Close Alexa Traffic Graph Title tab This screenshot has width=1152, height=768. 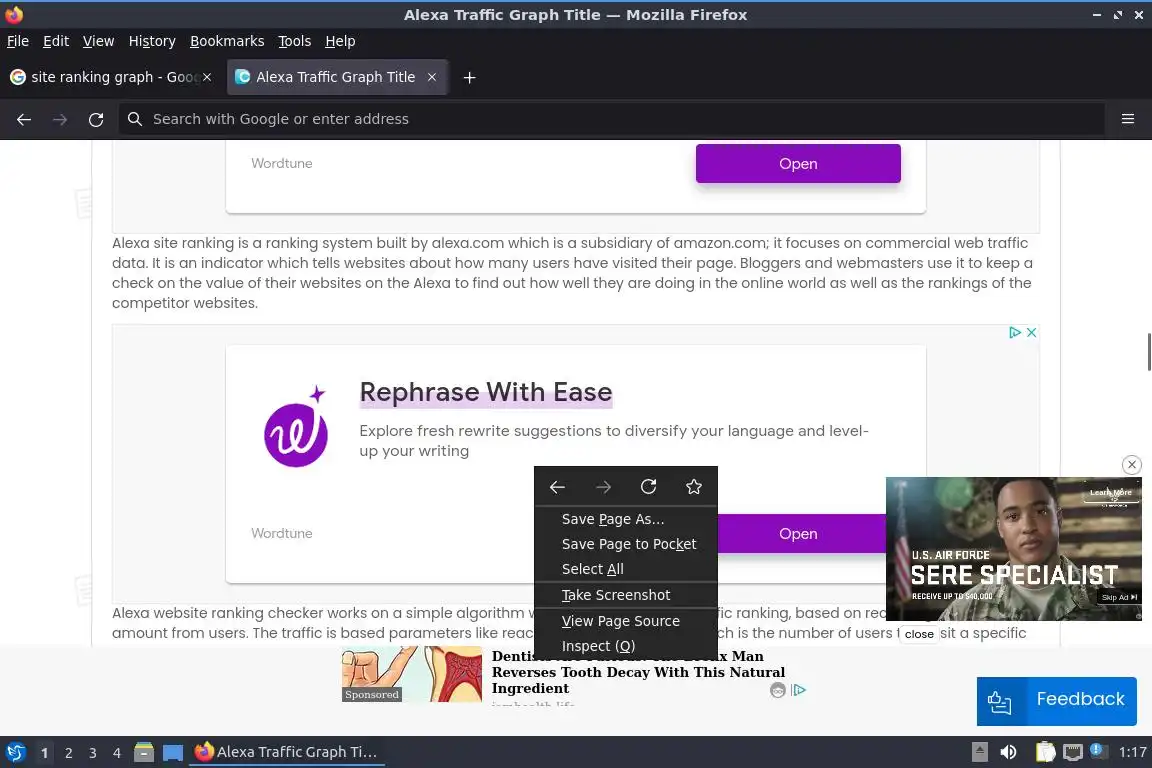[432, 77]
